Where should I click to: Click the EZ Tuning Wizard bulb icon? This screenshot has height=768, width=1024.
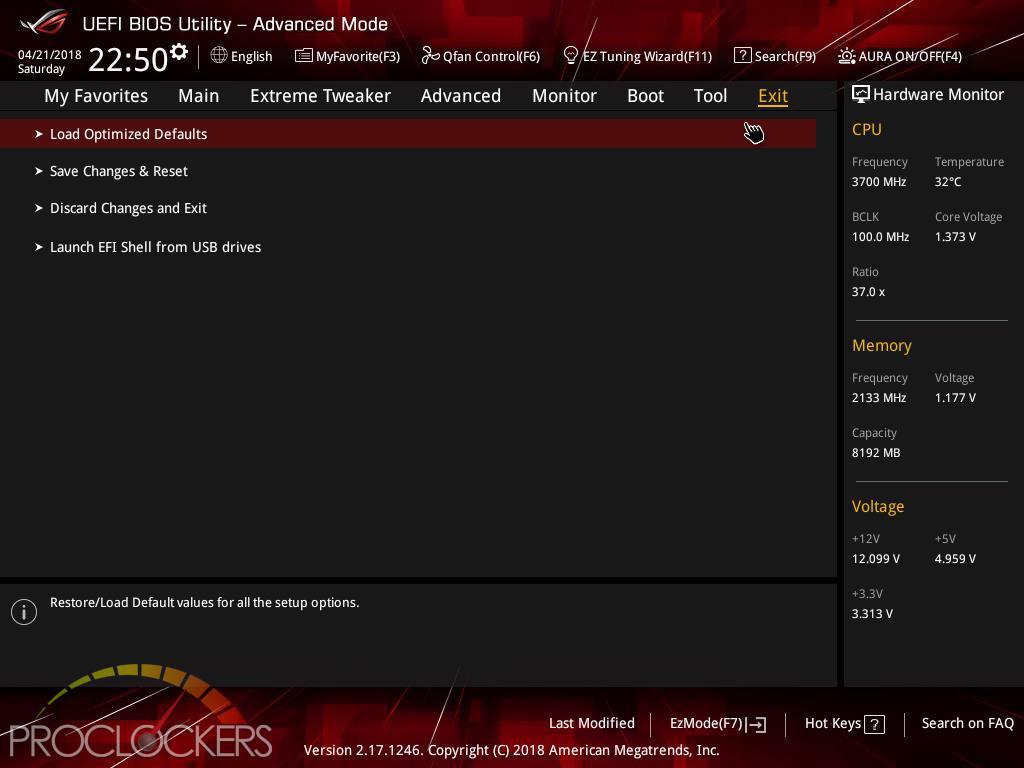(x=570, y=55)
